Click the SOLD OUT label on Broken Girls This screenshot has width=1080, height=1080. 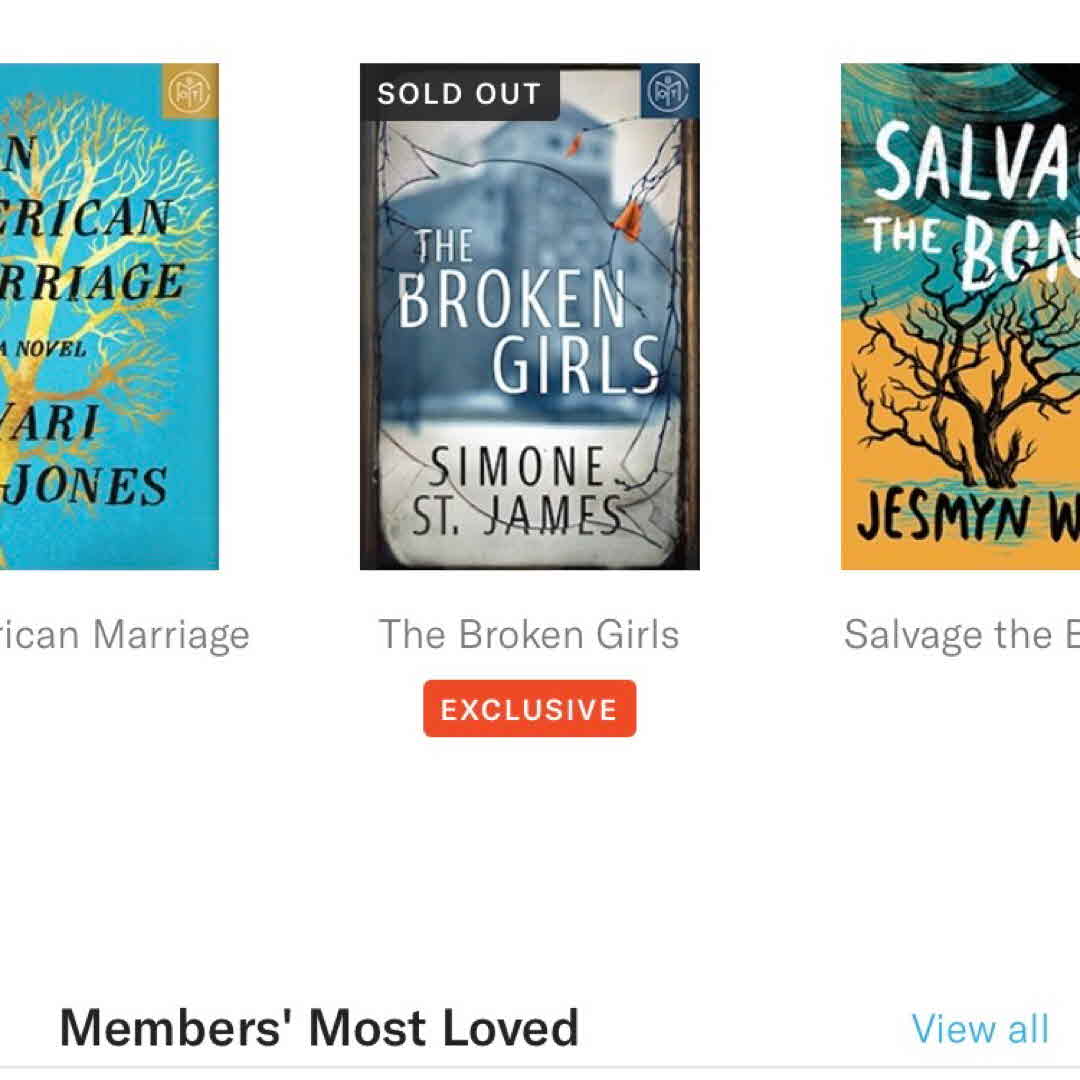coord(459,94)
